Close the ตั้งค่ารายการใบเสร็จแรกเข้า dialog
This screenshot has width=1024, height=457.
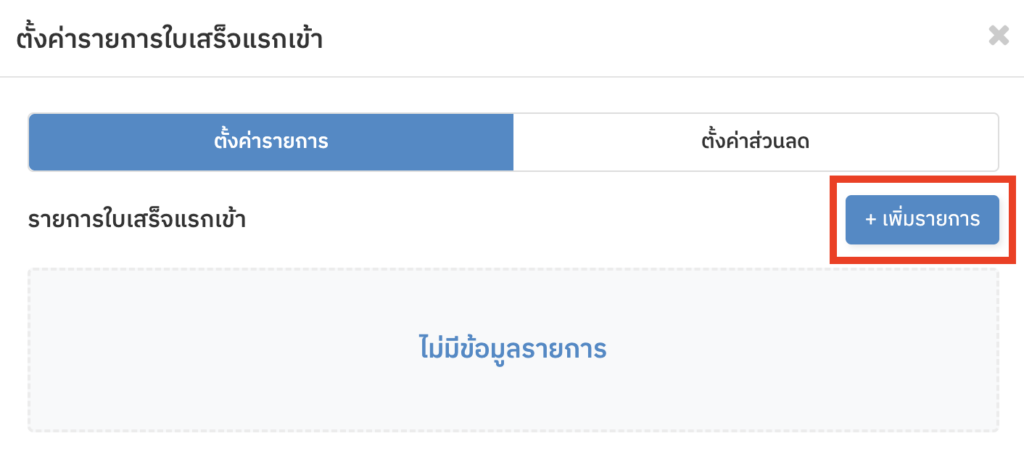(x=998, y=37)
